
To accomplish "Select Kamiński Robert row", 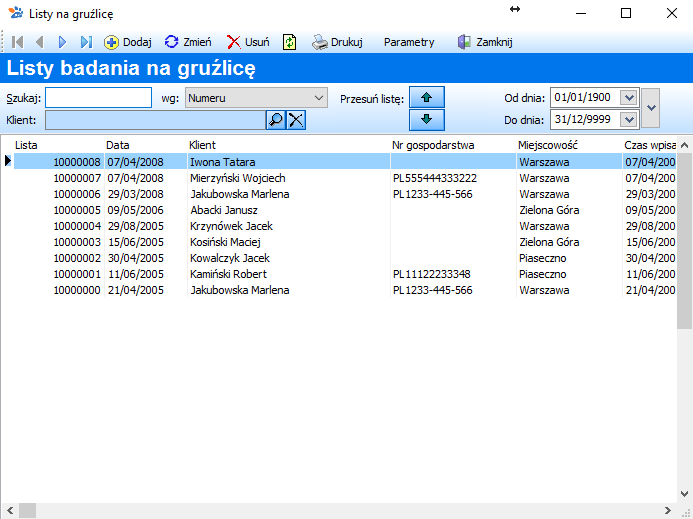I will (345, 274).
